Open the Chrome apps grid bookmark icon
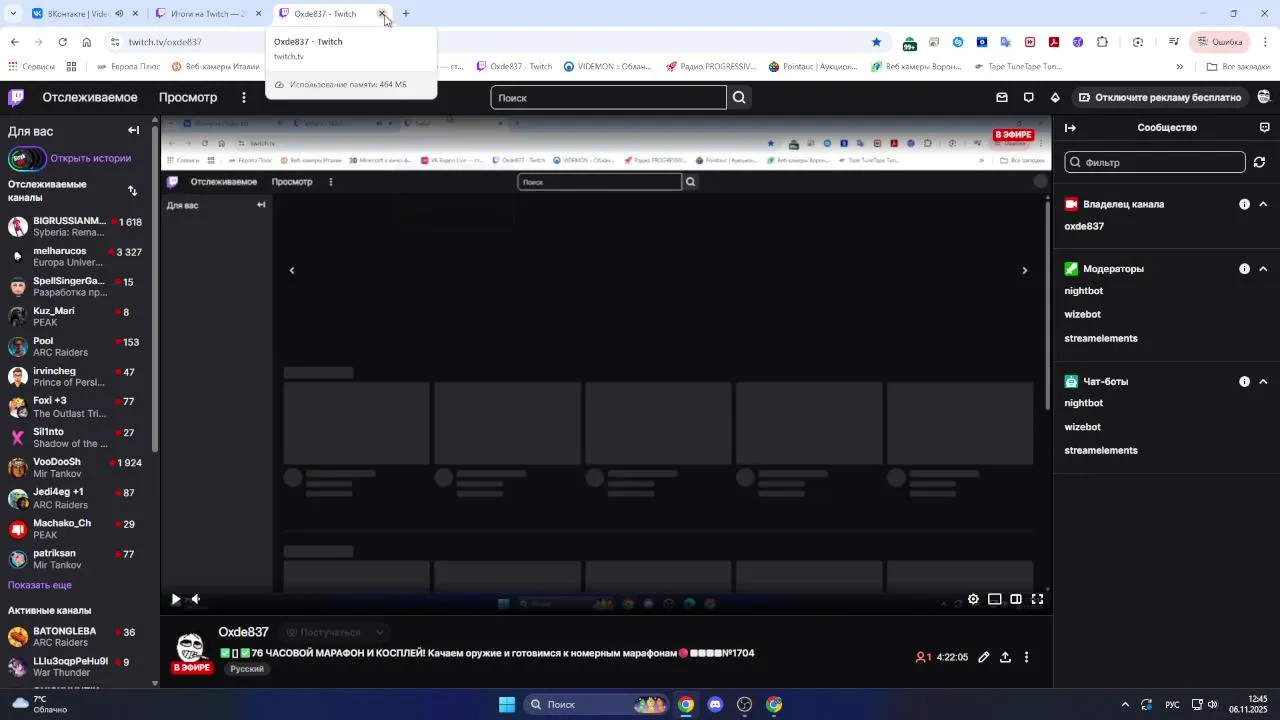1280x720 pixels. pos(71,66)
